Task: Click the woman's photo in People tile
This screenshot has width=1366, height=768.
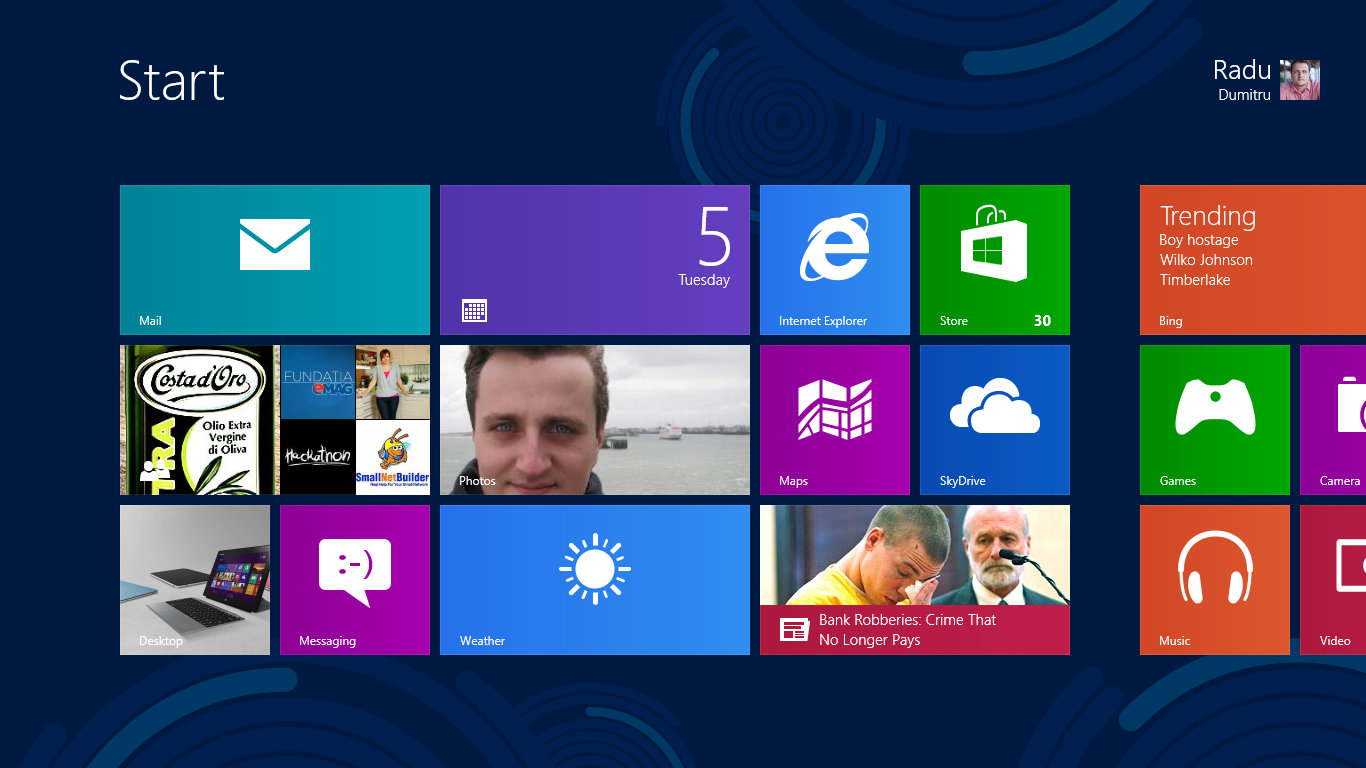Action: coord(393,382)
